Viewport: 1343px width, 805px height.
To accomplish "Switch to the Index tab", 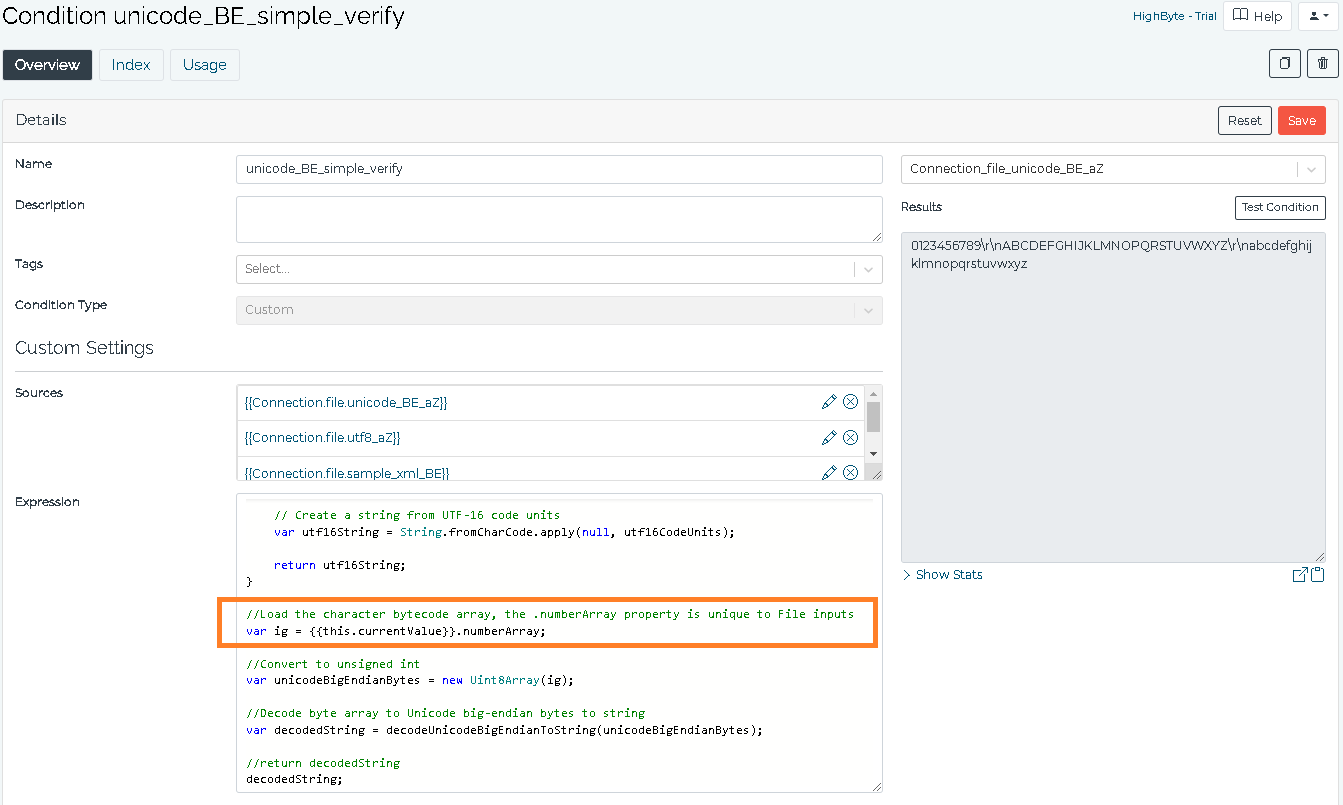I will pyautogui.click(x=131, y=64).
